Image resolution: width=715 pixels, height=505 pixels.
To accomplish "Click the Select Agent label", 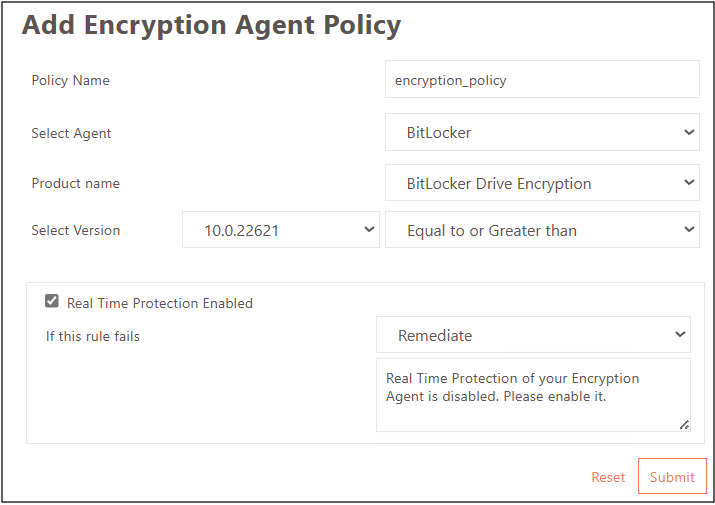I will [x=72, y=133].
